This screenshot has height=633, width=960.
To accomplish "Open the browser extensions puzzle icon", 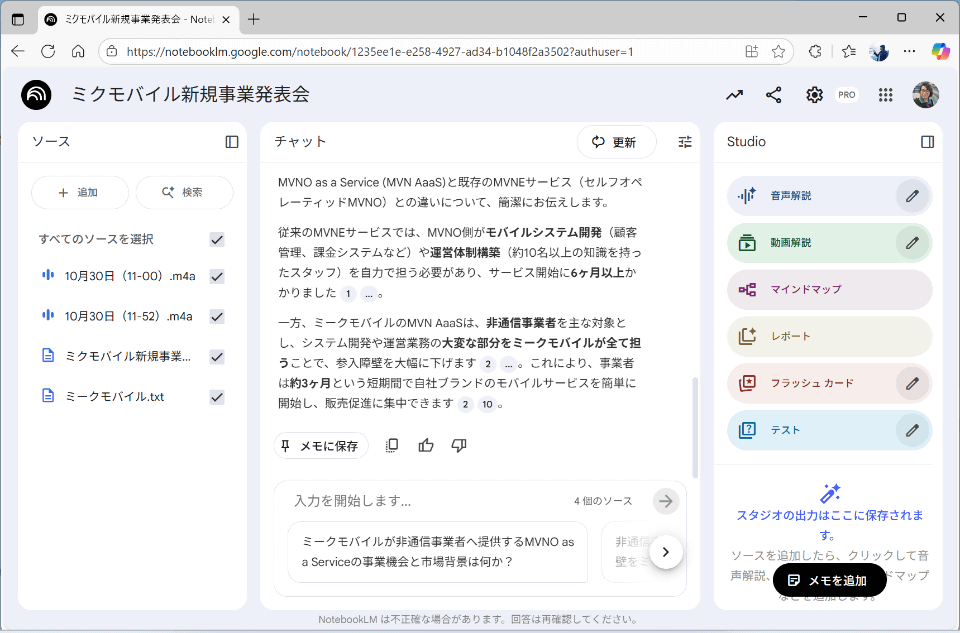I will pyautogui.click(x=815, y=51).
